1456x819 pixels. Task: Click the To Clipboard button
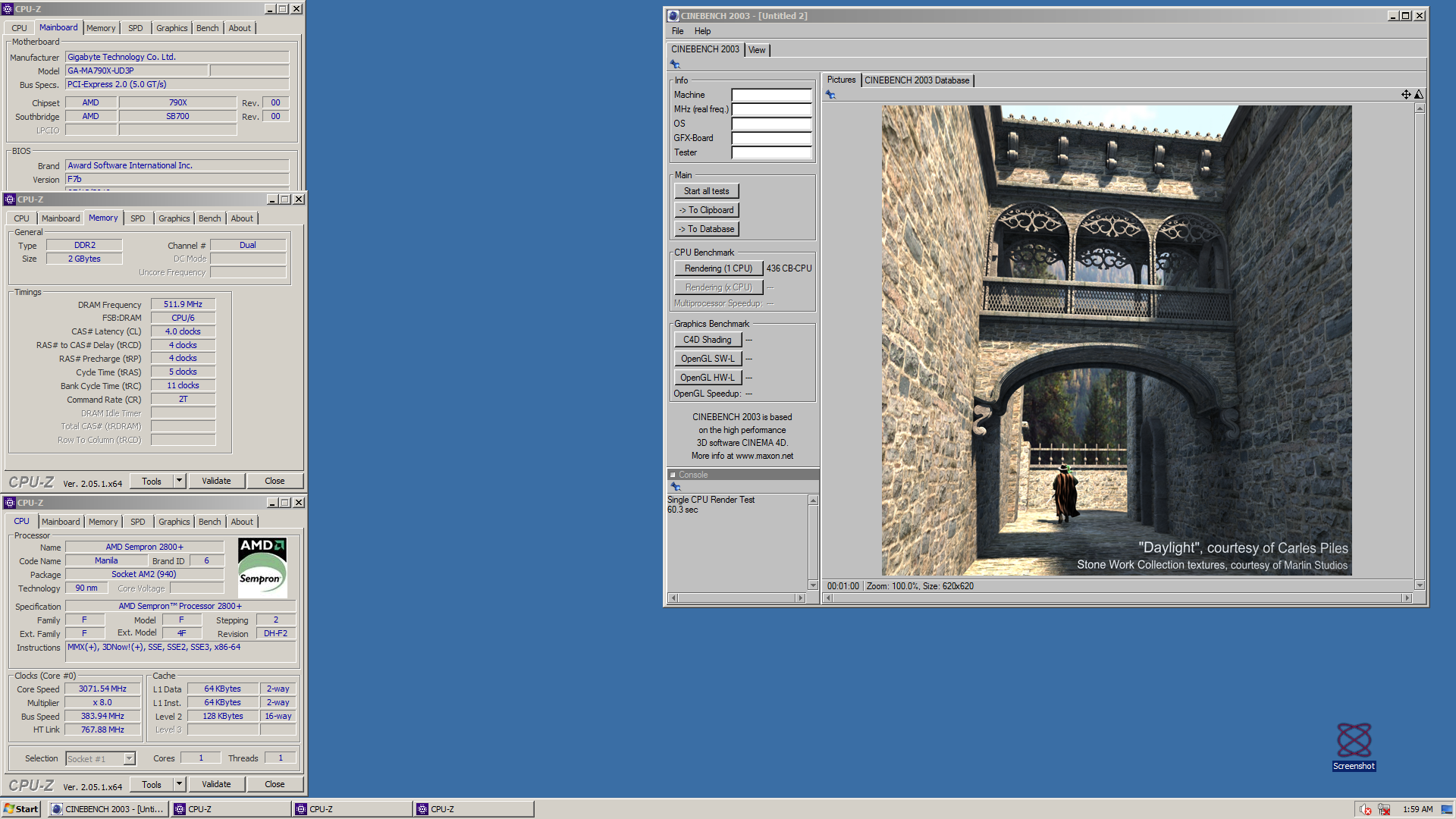[x=706, y=210]
